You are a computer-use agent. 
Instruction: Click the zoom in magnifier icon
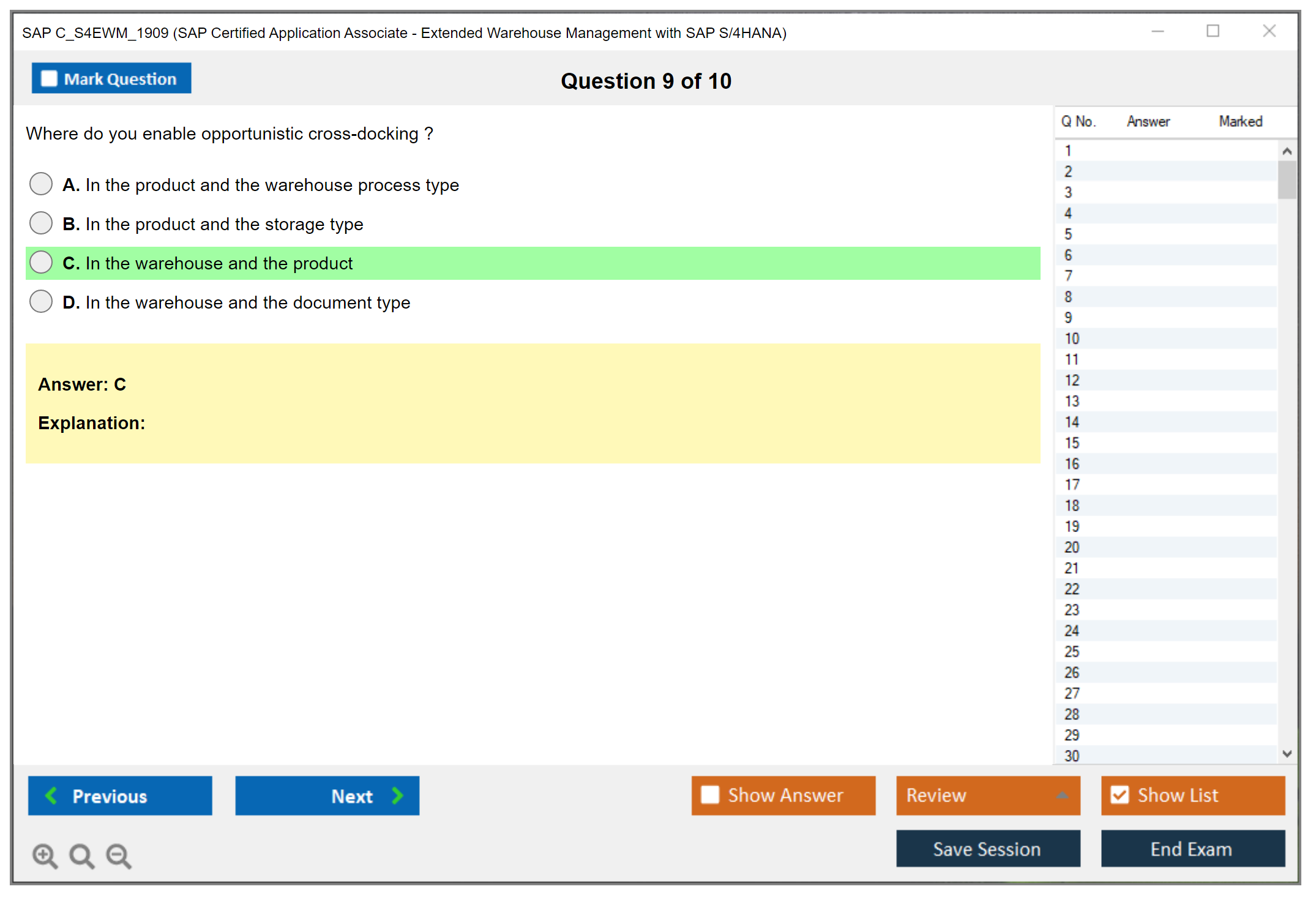click(x=45, y=855)
